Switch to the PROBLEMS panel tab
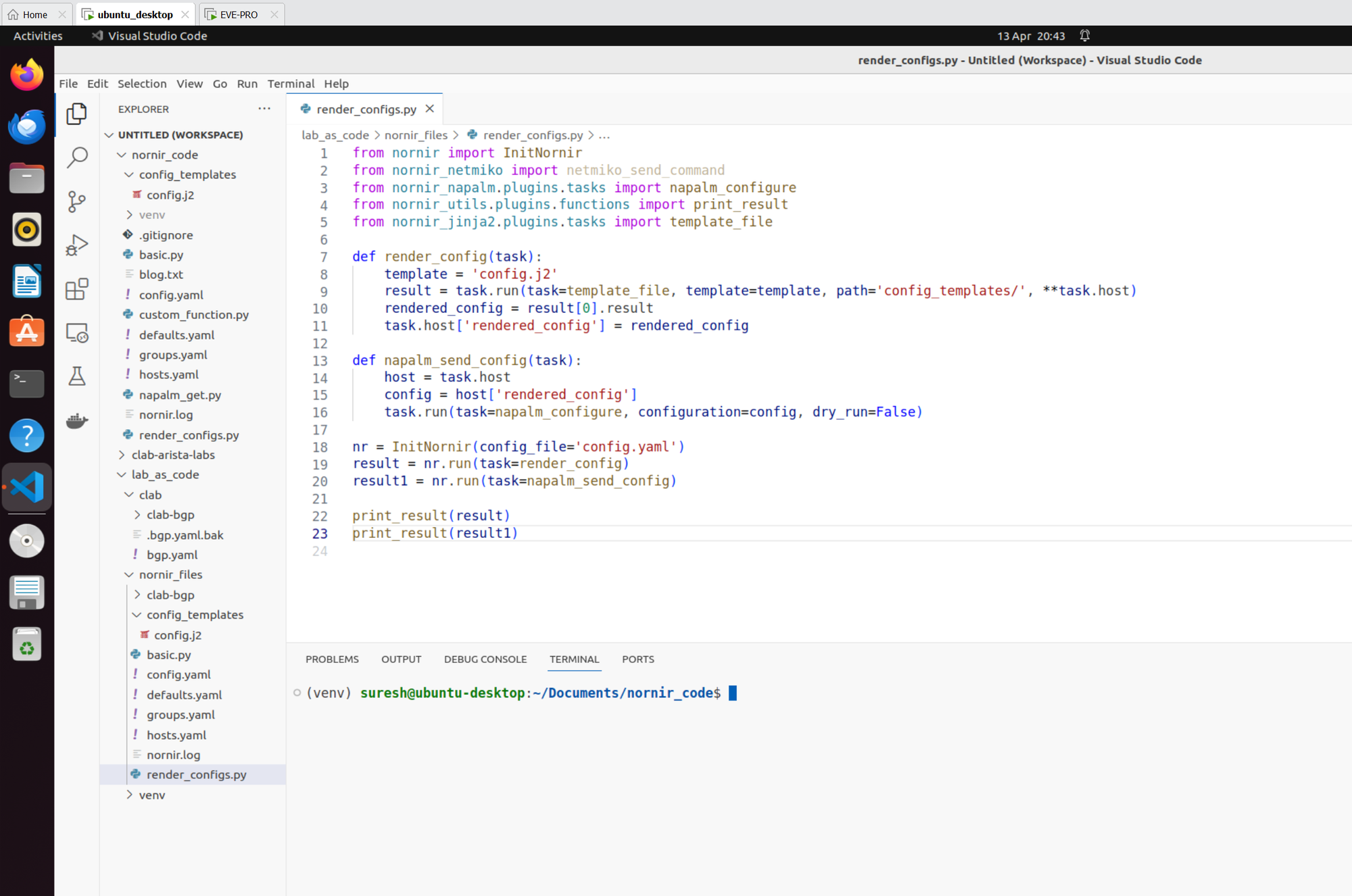 pyautogui.click(x=332, y=659)
